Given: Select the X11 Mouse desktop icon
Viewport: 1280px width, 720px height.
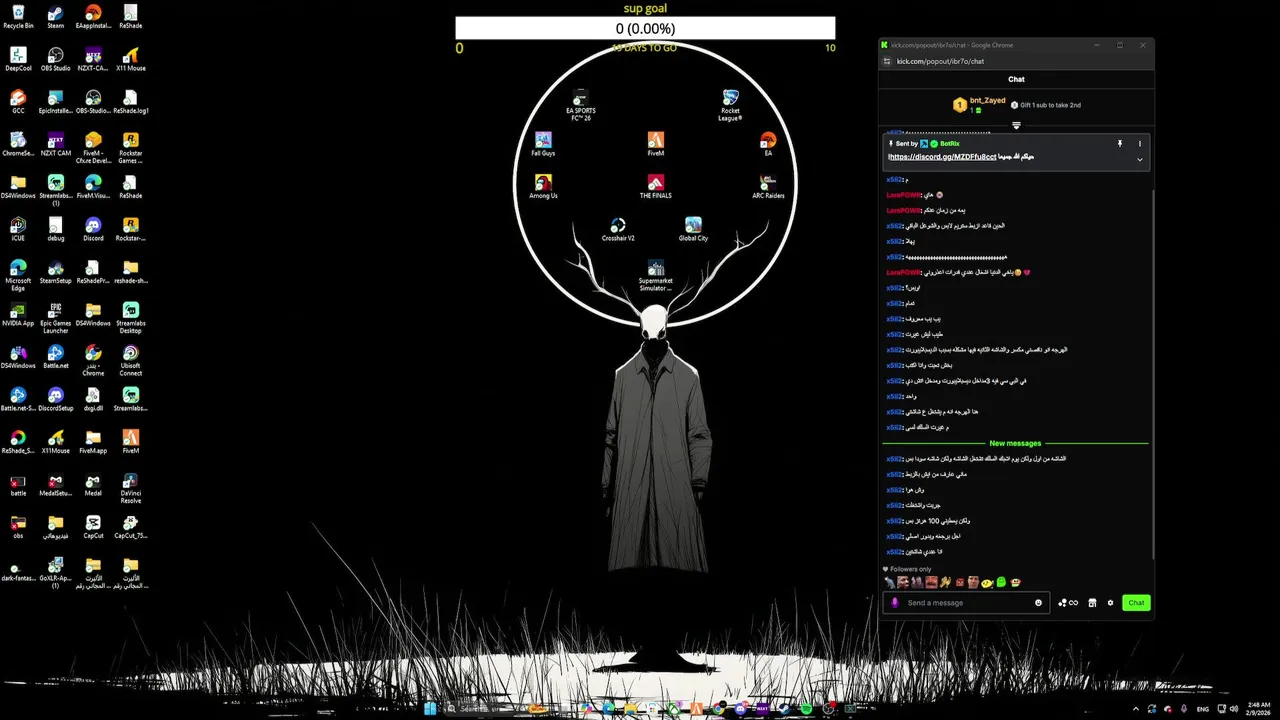Looking at the screenshot, I should [x=130, y=59].
